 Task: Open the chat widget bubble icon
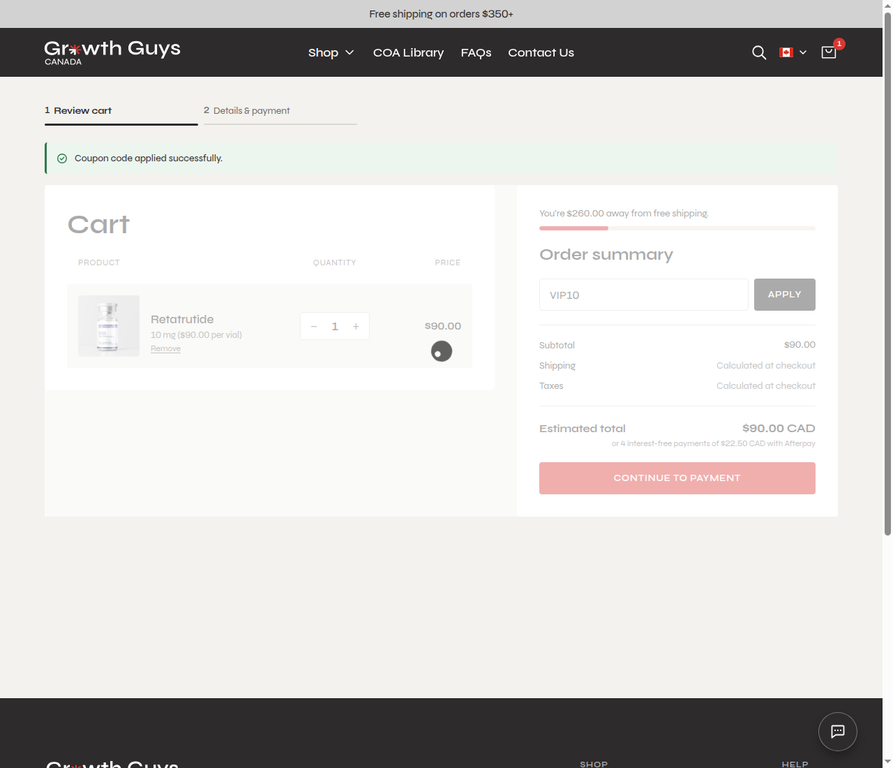click(837, 732)
